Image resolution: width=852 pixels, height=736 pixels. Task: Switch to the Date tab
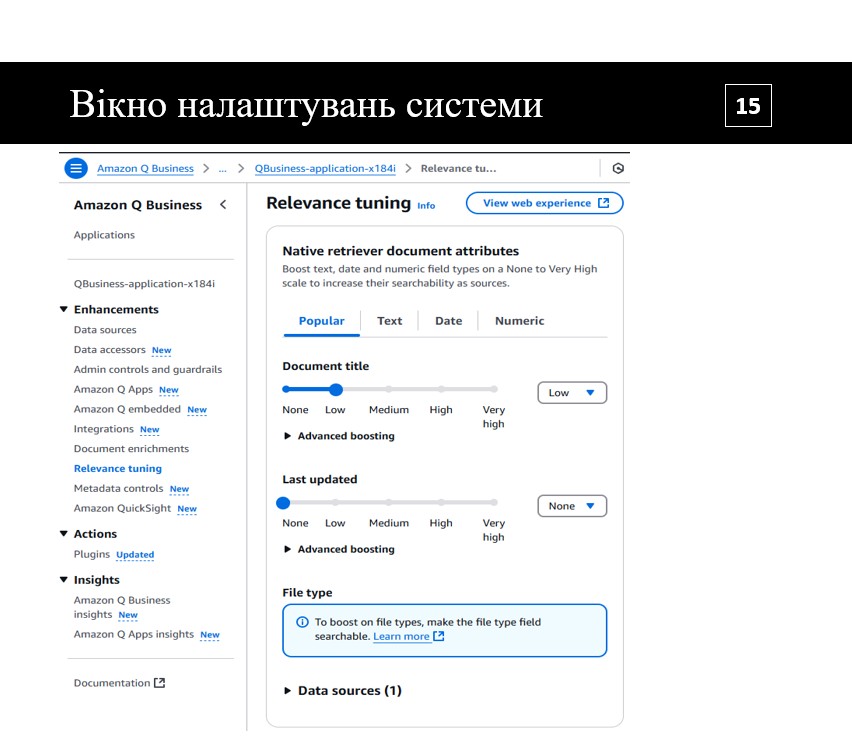[x=449, y=321]
